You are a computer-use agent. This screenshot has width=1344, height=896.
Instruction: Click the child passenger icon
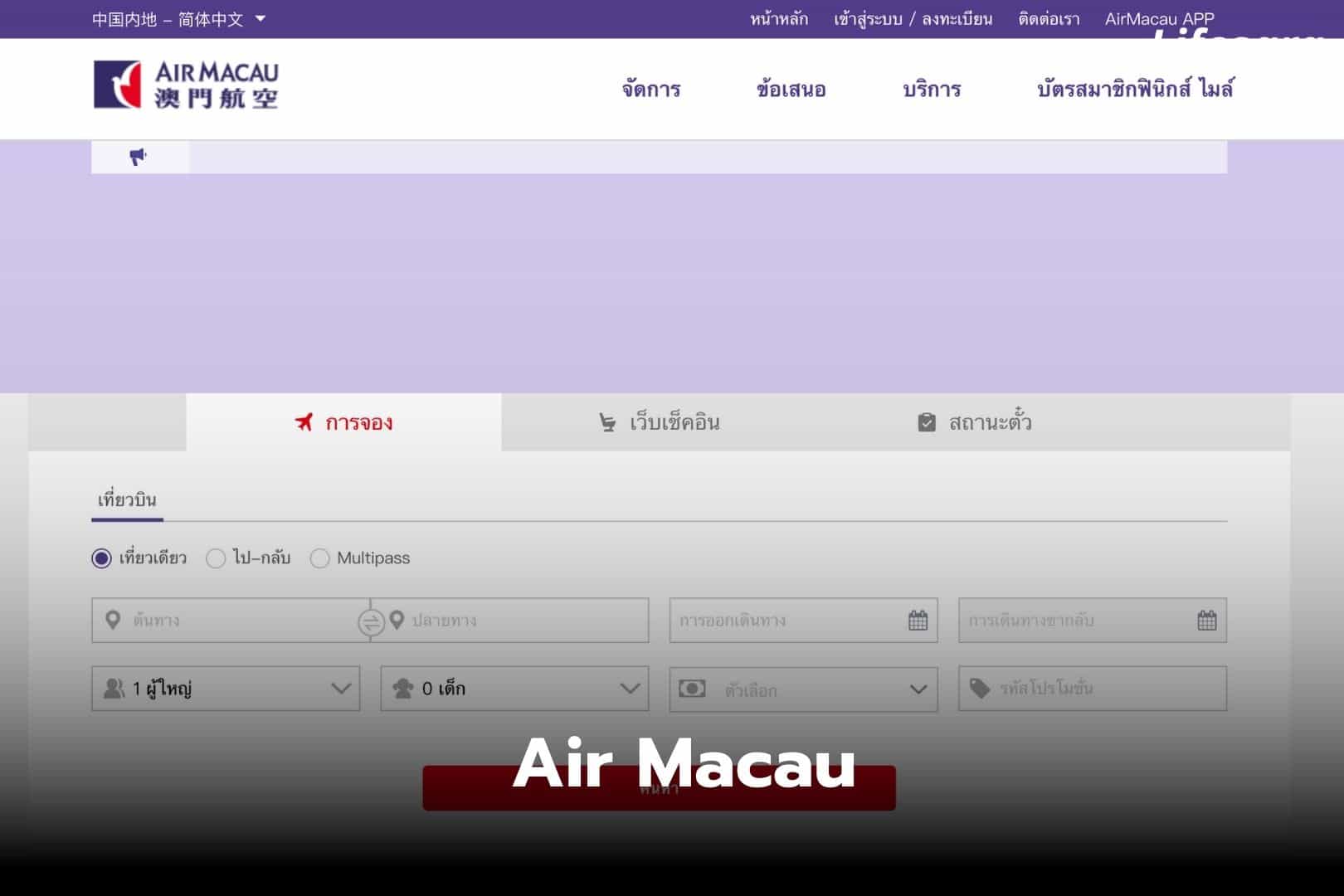(403, 689)
